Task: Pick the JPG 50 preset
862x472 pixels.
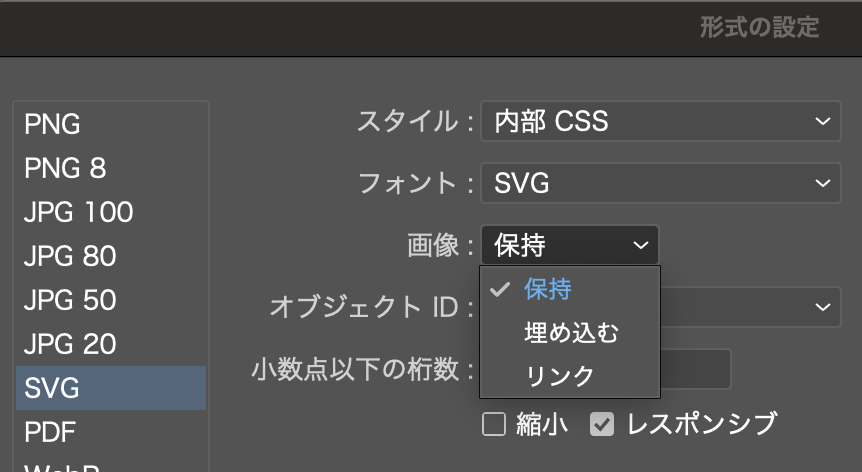Action: point(110,300)
